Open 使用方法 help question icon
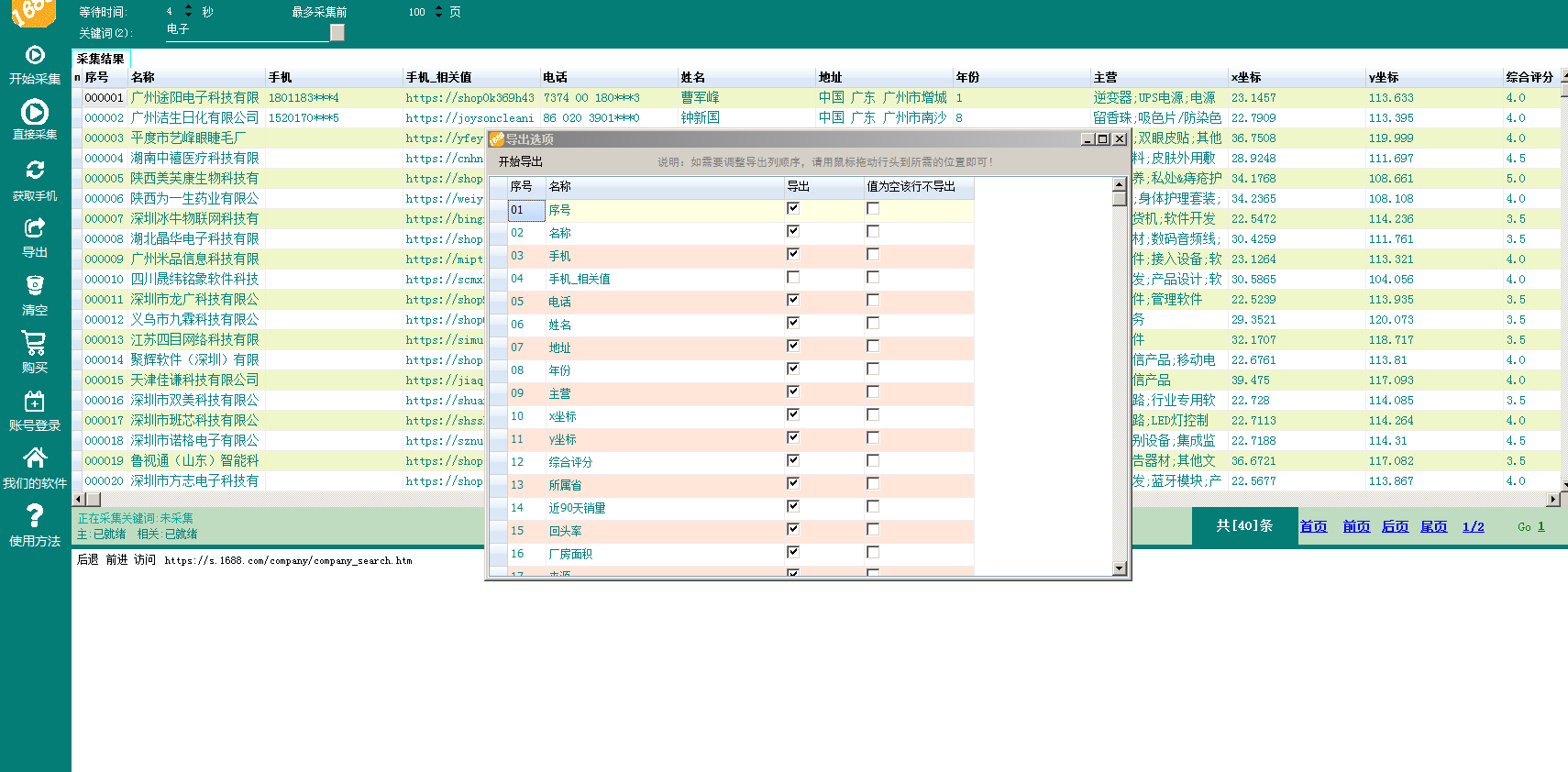This screenshot has width=1568, height=772. (x=35, y=516)
